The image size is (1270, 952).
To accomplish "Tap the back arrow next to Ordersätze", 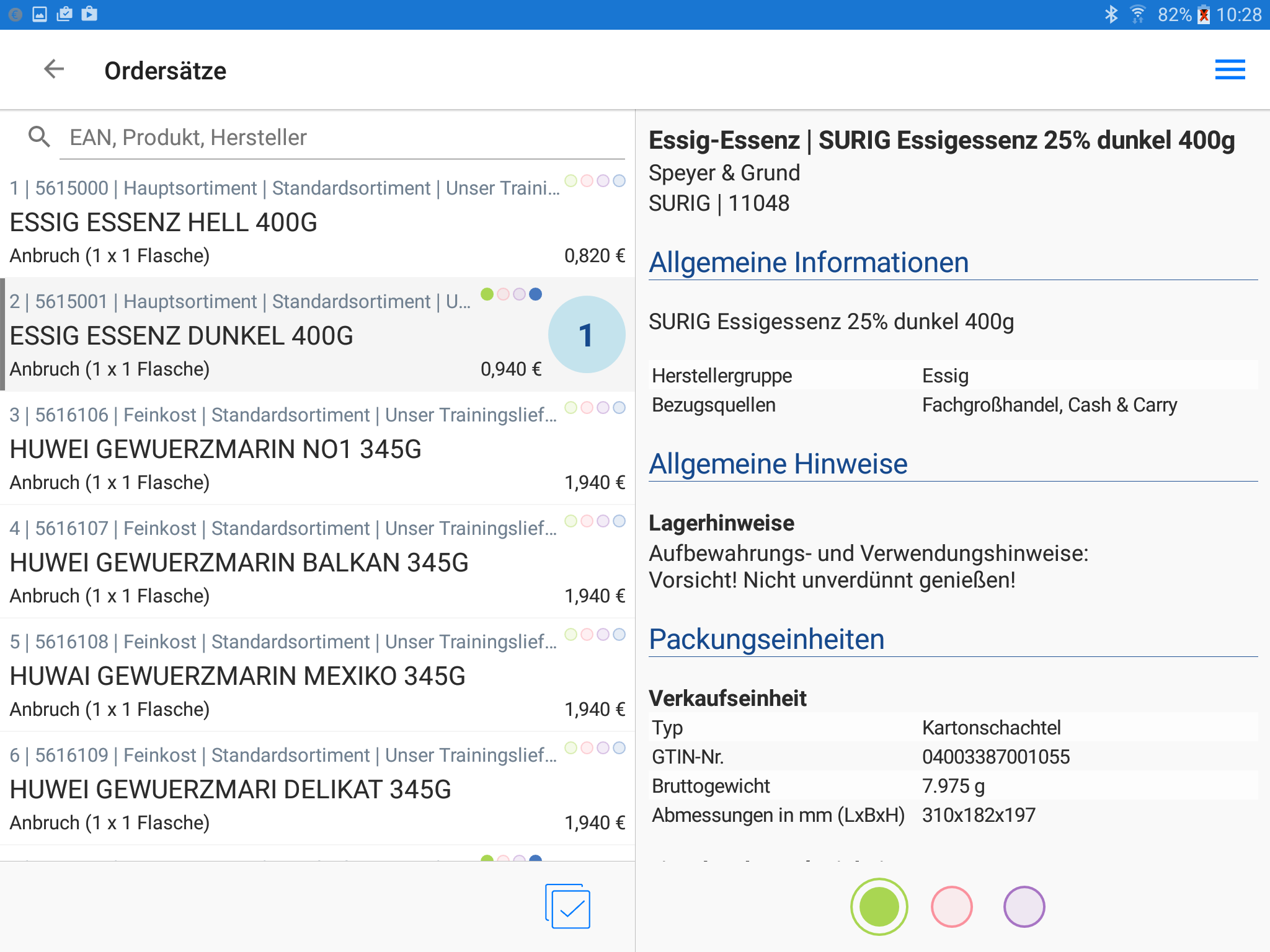I will pos(54,69).
